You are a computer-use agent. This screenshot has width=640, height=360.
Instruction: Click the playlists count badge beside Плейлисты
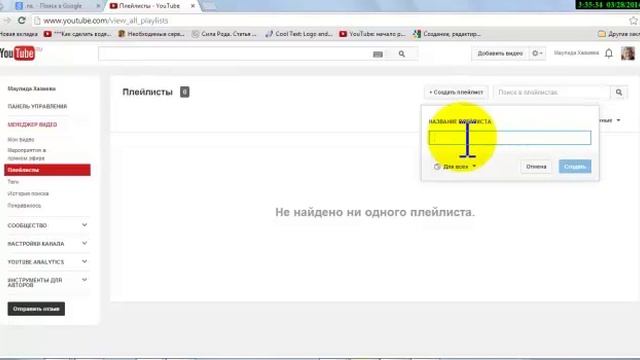coord(184,92)
